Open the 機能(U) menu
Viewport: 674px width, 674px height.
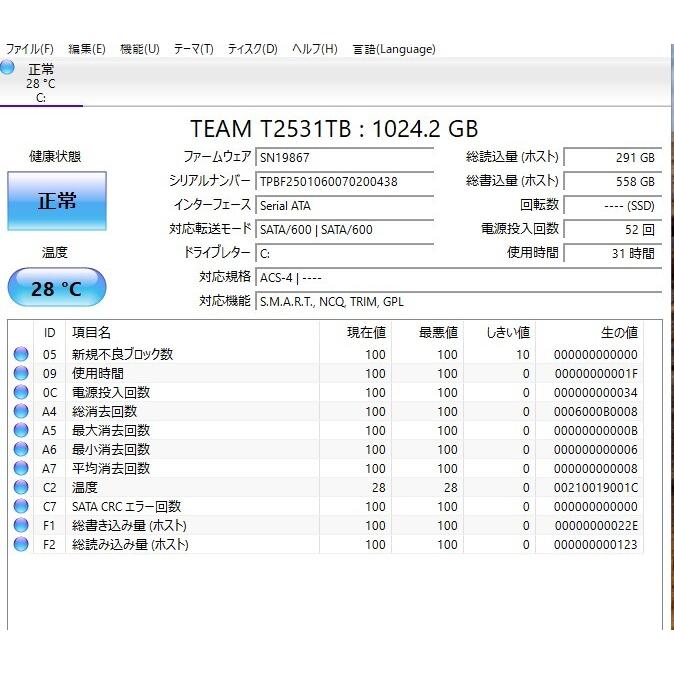(140, 49)
